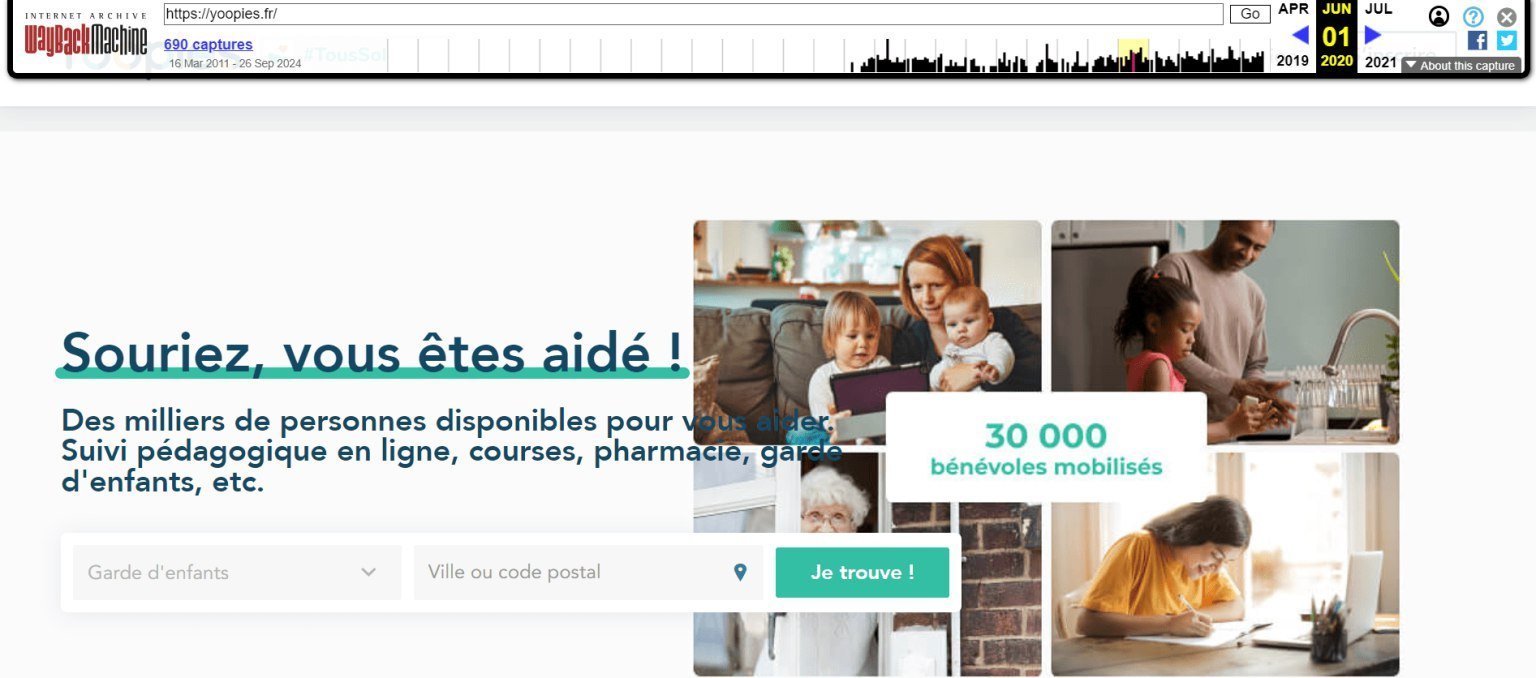1536x678 pixels.
Task: Click the highlighted year in the capture timeline graph
Action: pyautogui.click(x=1133, y=55)
